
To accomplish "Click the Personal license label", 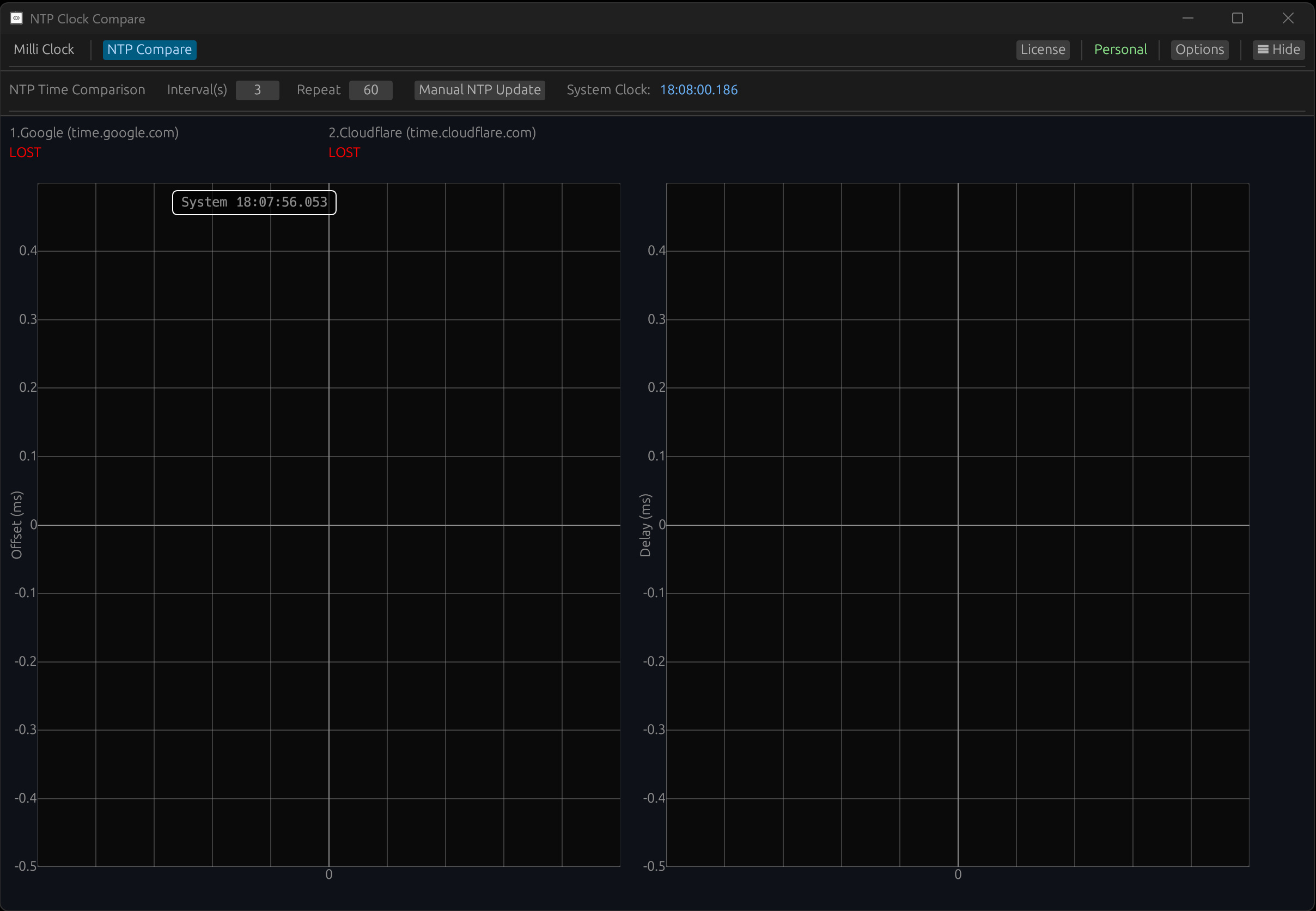I will click(1120, 50).
